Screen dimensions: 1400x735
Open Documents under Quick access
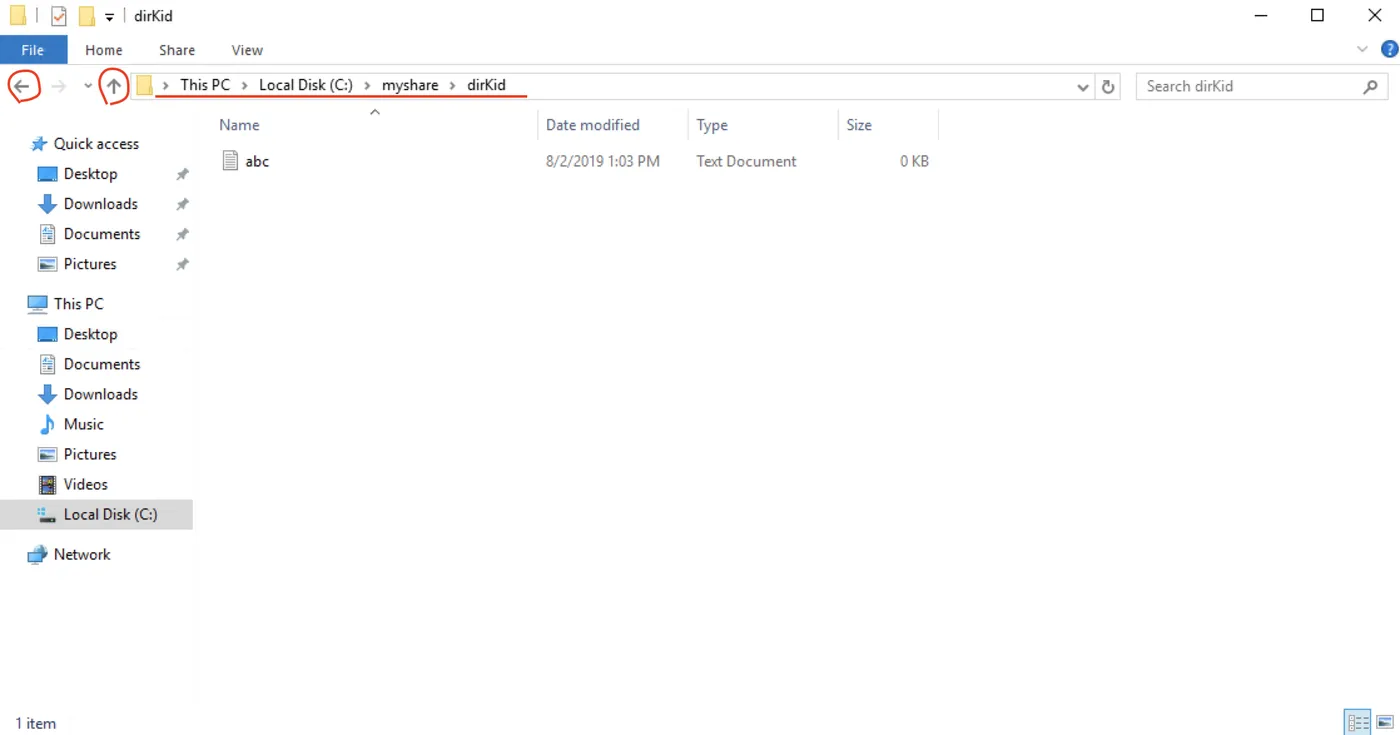[101, 234]
